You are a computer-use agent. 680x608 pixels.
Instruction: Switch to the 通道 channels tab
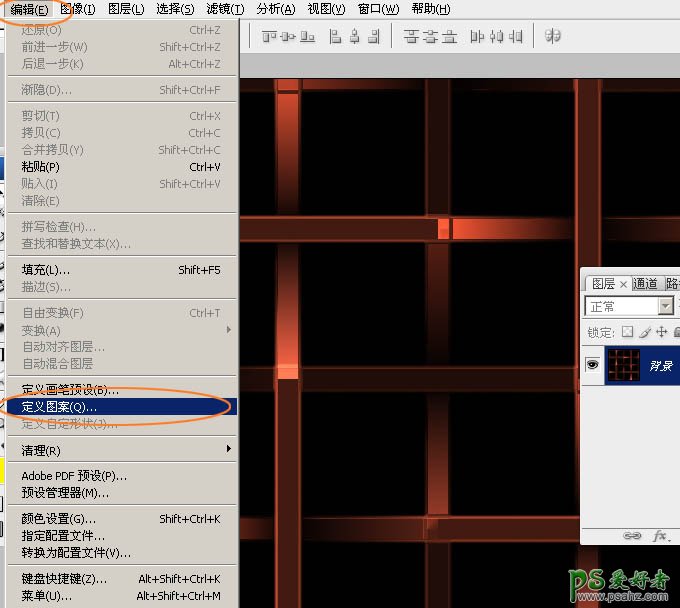click(645, 284)
